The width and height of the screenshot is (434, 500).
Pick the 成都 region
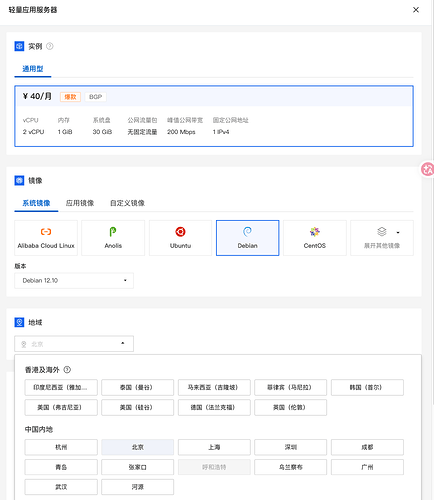click(x=367, y=447)
